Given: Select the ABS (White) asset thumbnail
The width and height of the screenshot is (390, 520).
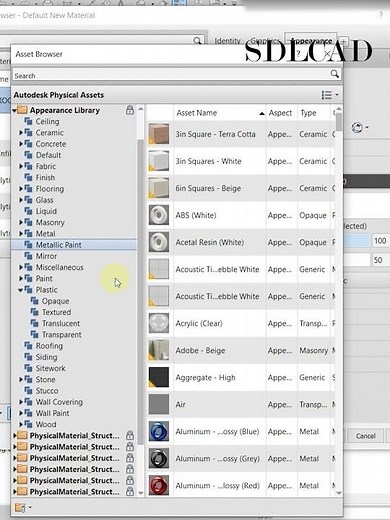Looking at the screenshot, I should pyautogui.click(x=159, y=215).
